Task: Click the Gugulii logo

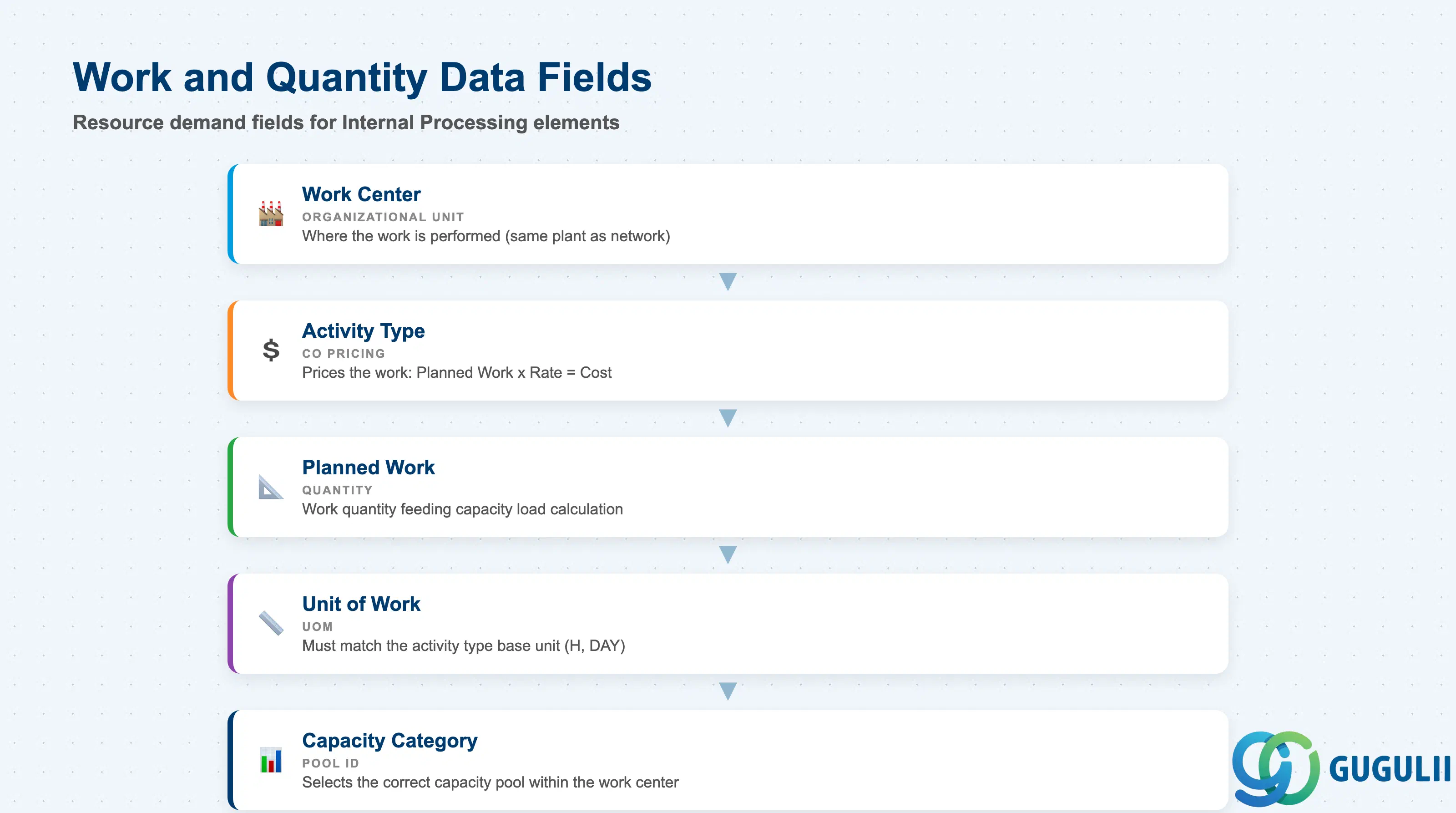Action: coord(1341,768)
